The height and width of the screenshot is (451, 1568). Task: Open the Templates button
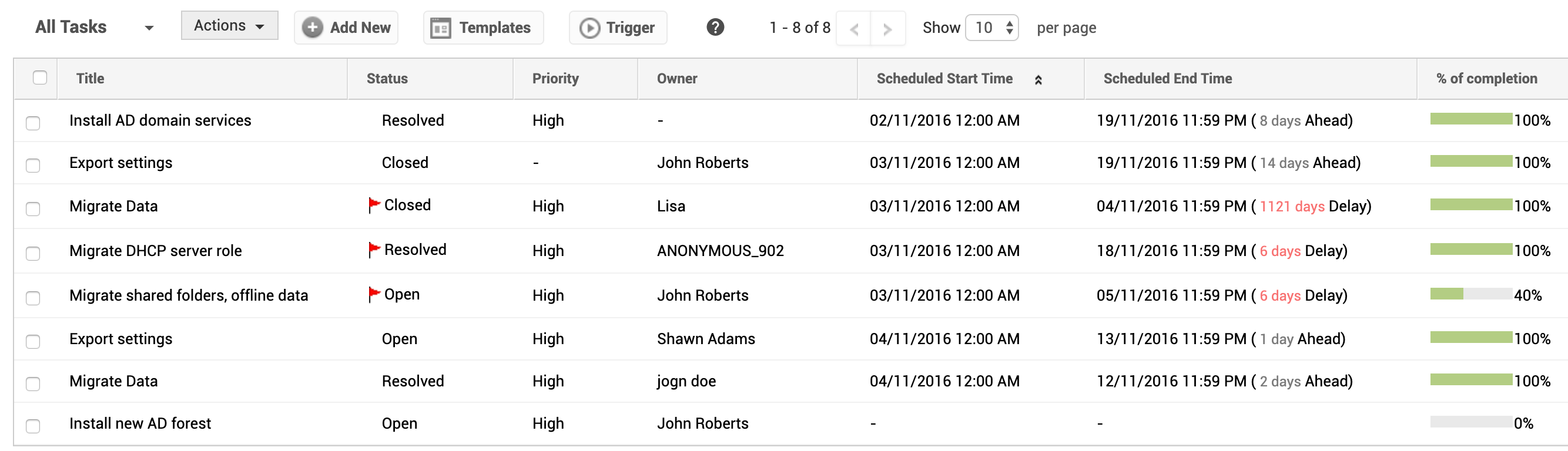[x=483, y=28]
